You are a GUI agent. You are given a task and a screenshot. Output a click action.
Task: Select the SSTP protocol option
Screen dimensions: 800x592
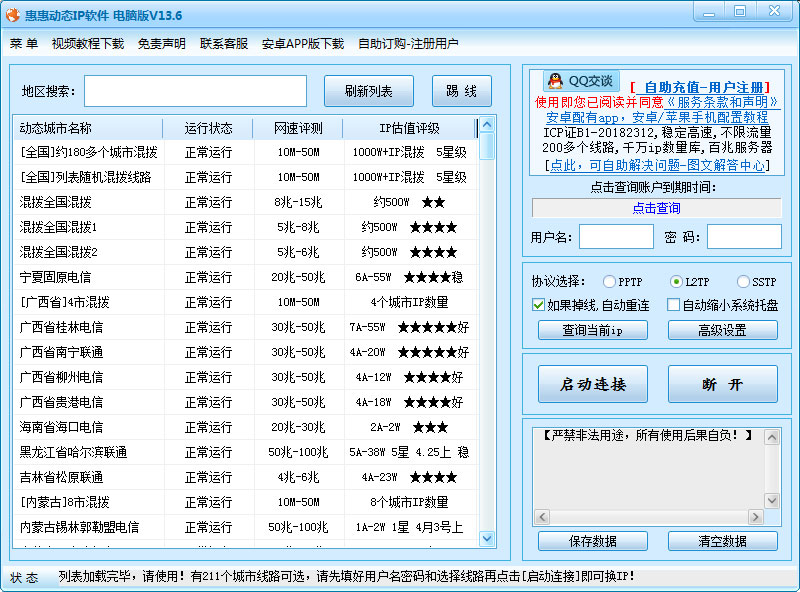coord(743,281)
